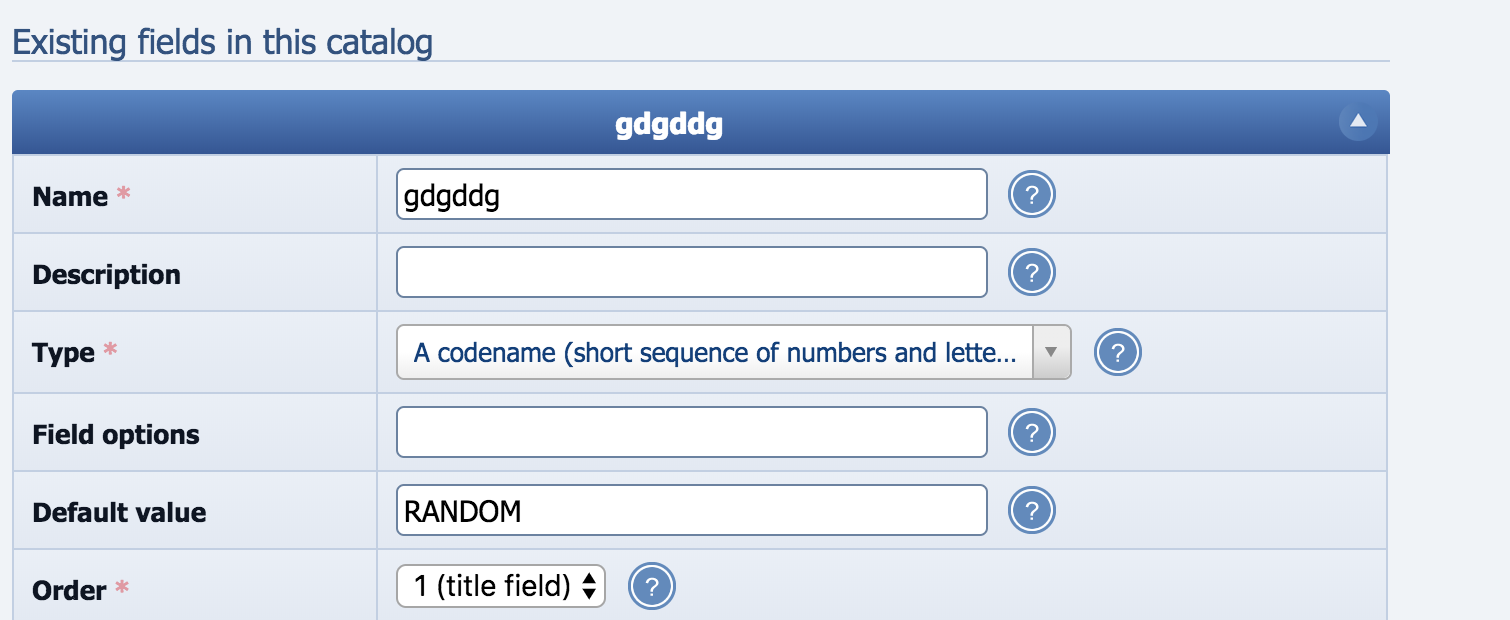Viewport: 1510px width, 620px height.
Task: Click the Type label
Action: pos(64,353)
